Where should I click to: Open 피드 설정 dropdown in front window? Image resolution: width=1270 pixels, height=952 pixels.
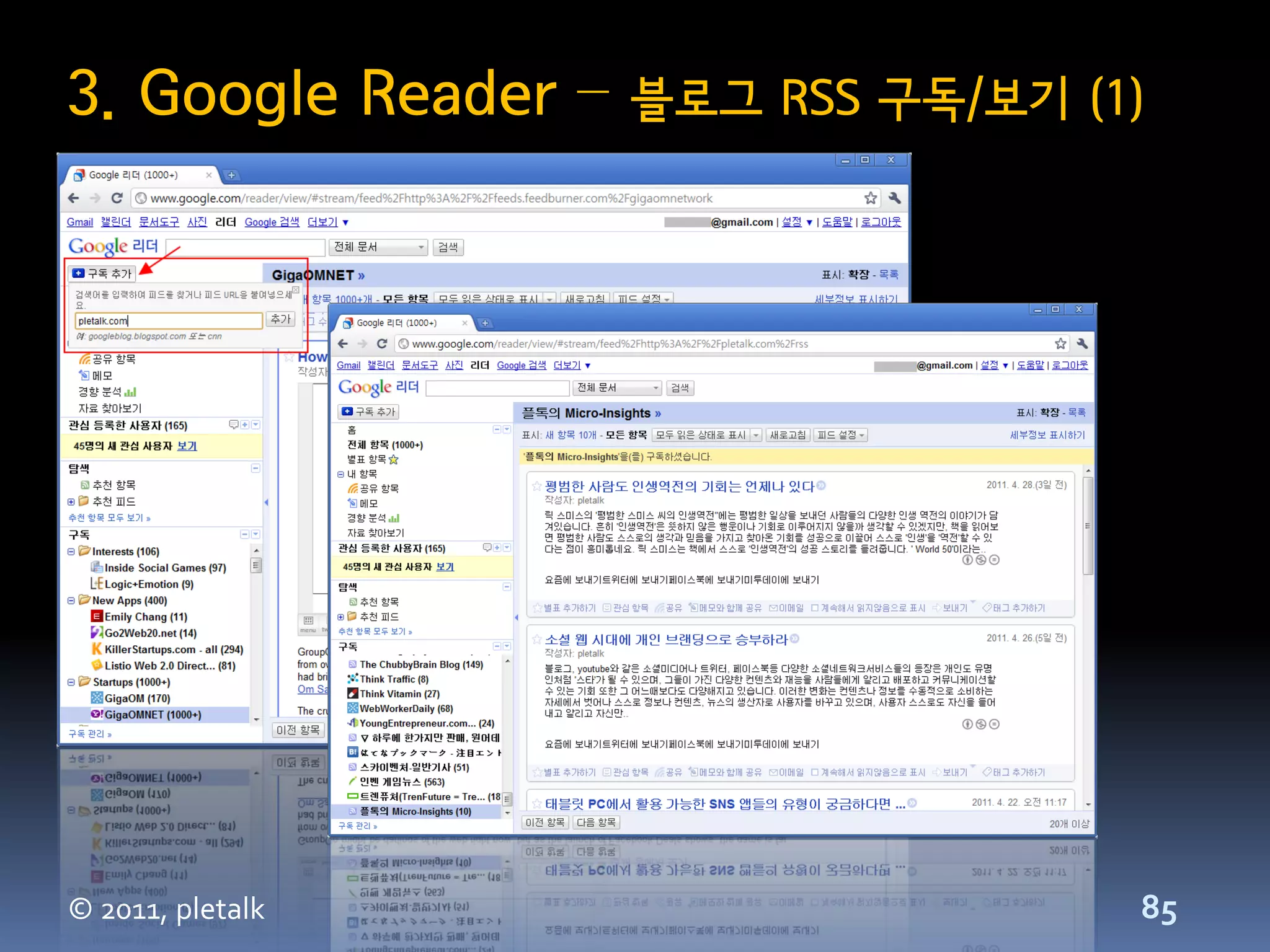coord(840,435)
